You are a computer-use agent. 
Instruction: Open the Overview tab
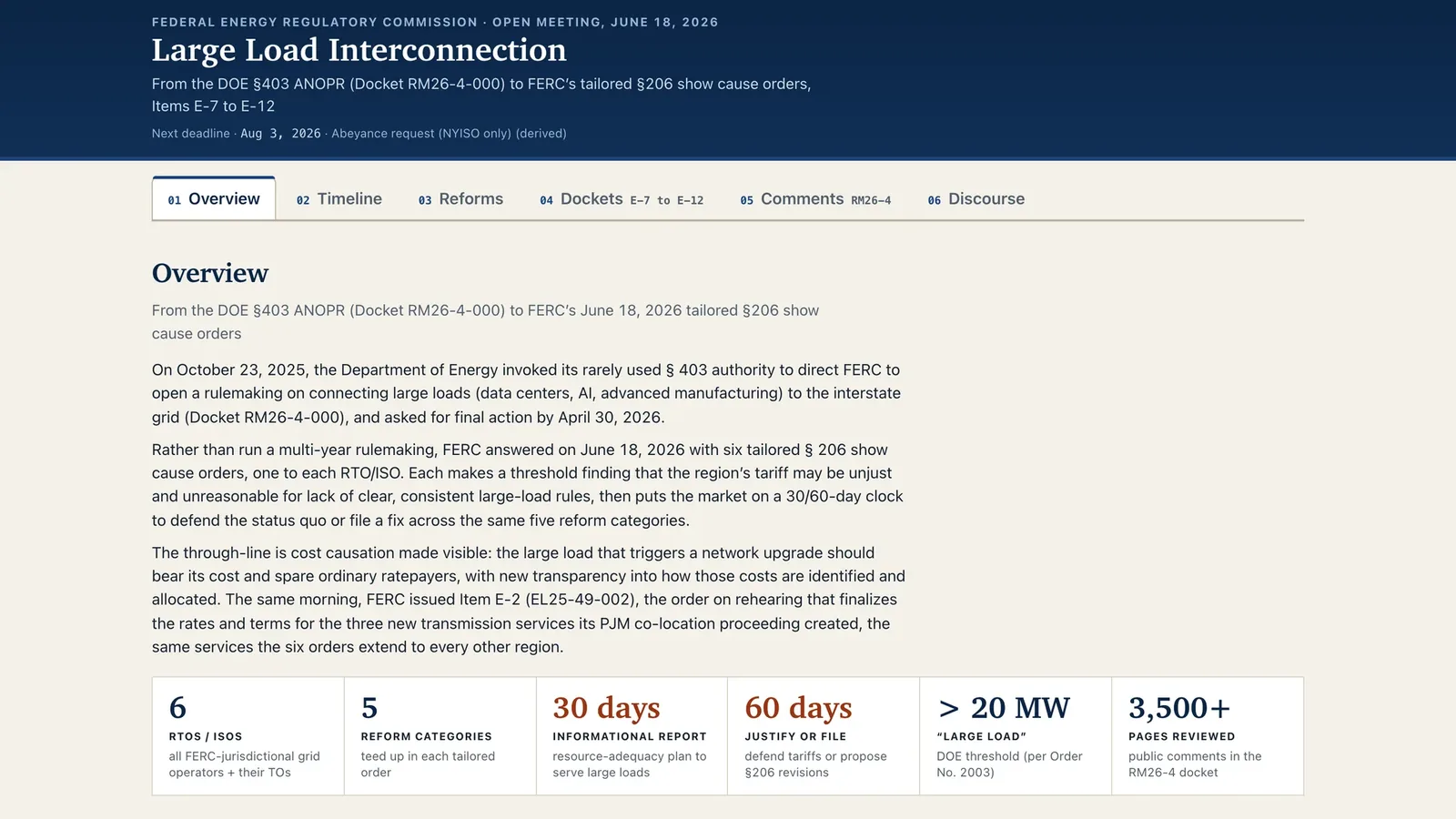(x=214, y=198)
